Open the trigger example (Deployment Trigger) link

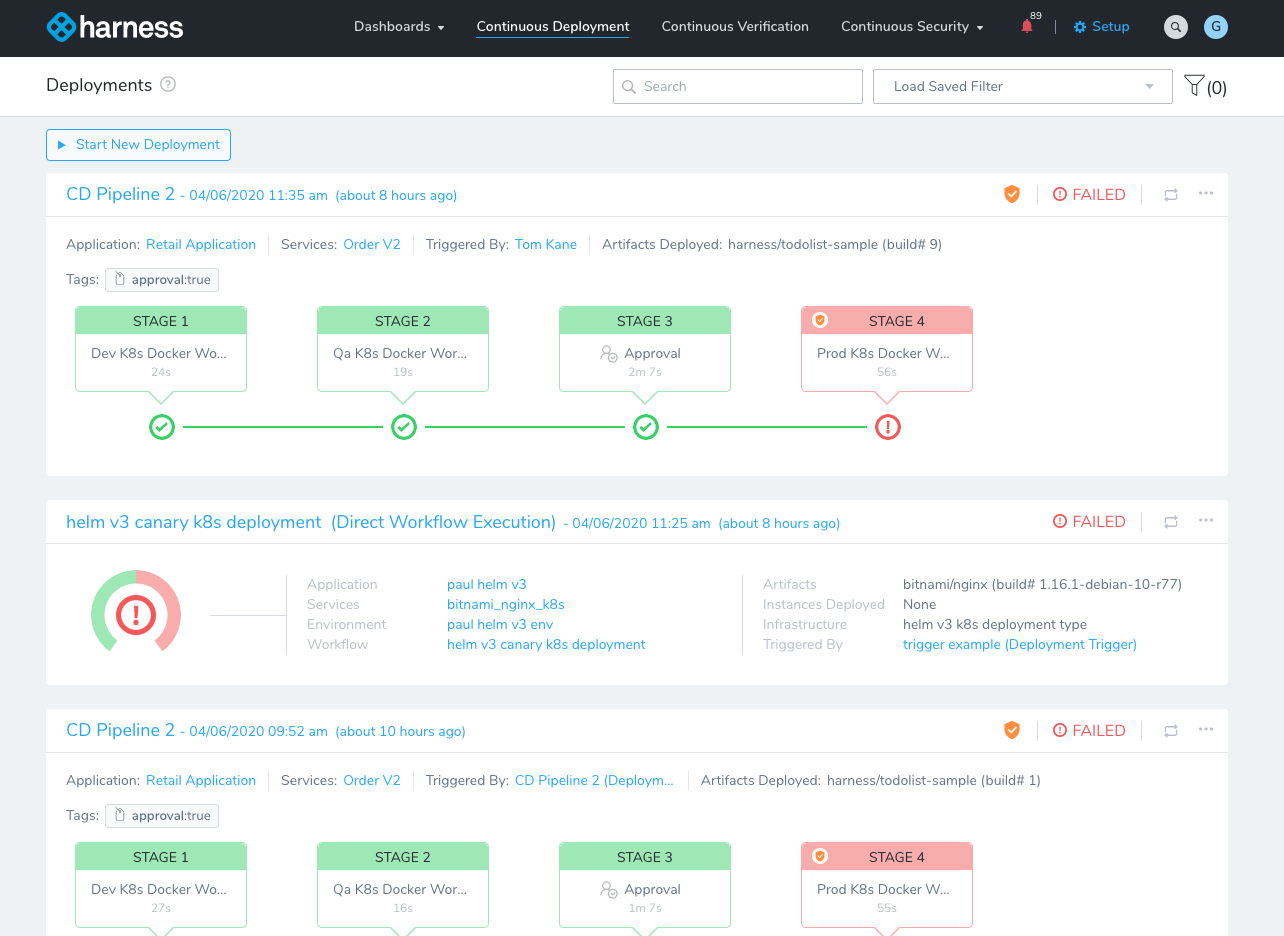click(1019, 645)
